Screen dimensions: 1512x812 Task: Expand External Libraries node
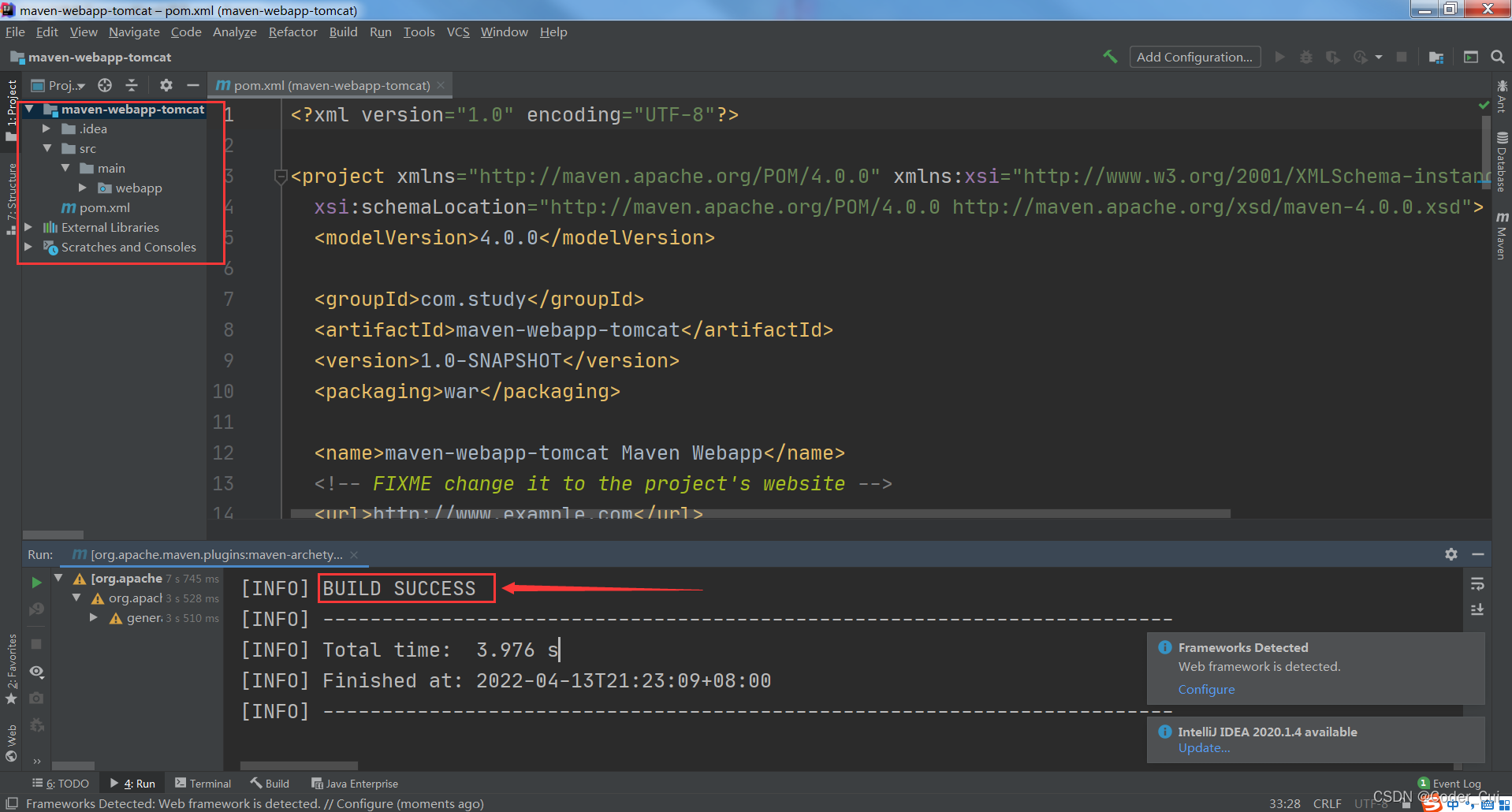(29, 227)
